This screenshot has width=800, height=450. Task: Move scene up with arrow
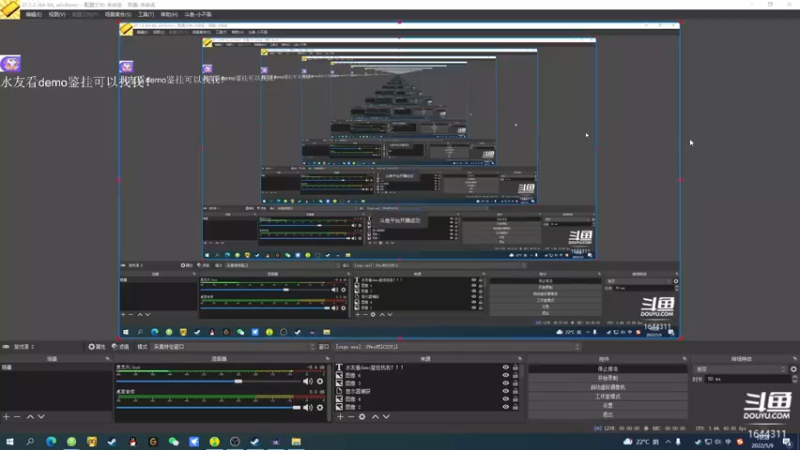[30, 417]
